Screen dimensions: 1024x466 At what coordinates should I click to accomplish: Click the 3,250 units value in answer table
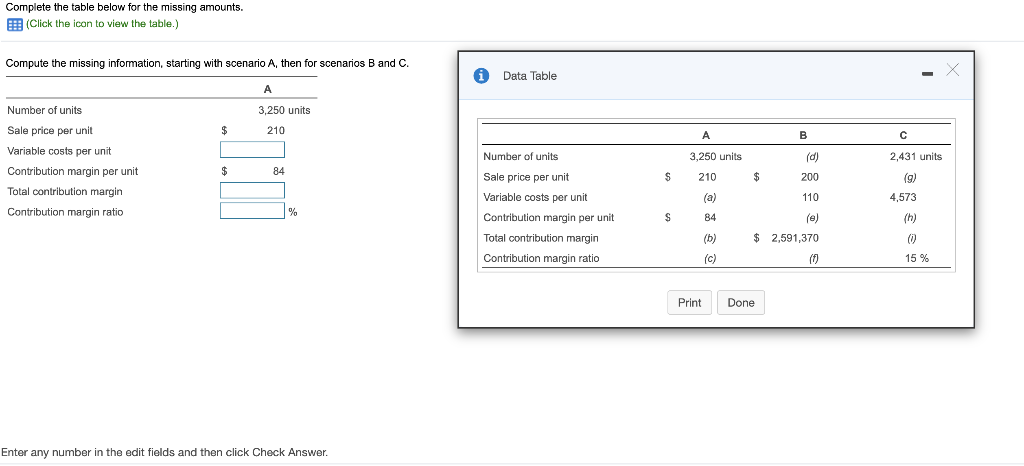point(284,110)
